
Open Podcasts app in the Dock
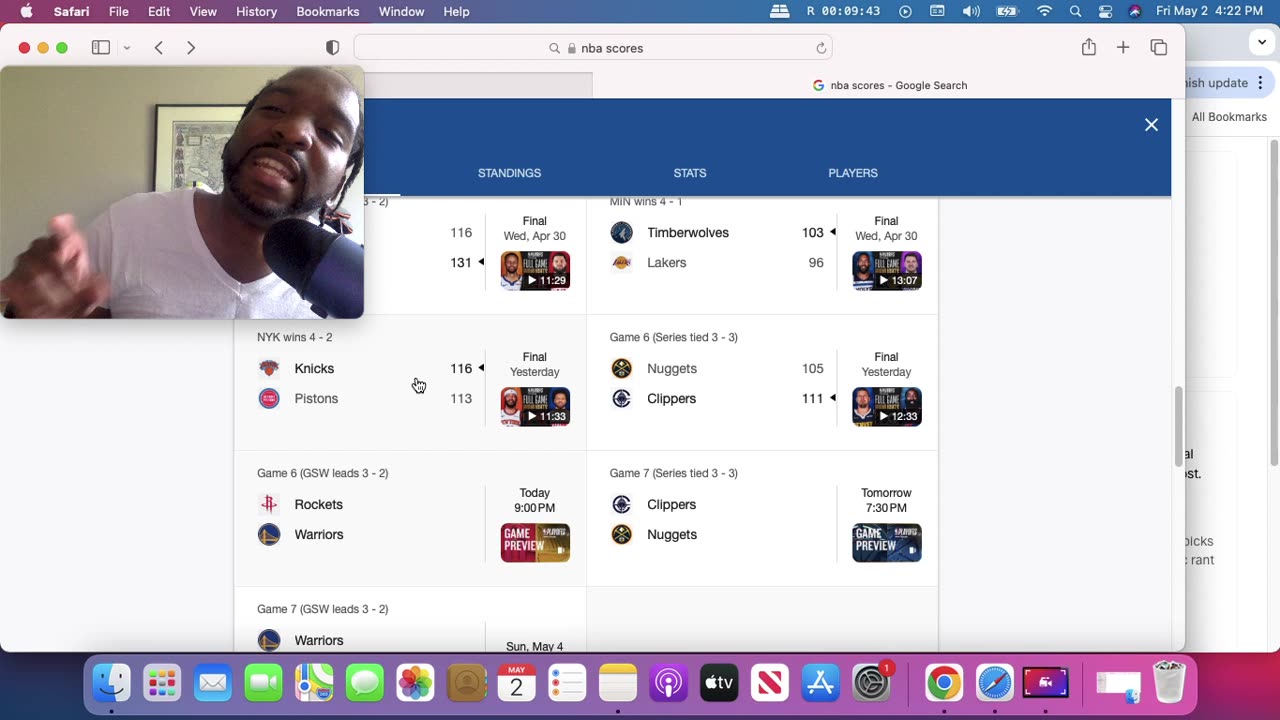(669, 683)
